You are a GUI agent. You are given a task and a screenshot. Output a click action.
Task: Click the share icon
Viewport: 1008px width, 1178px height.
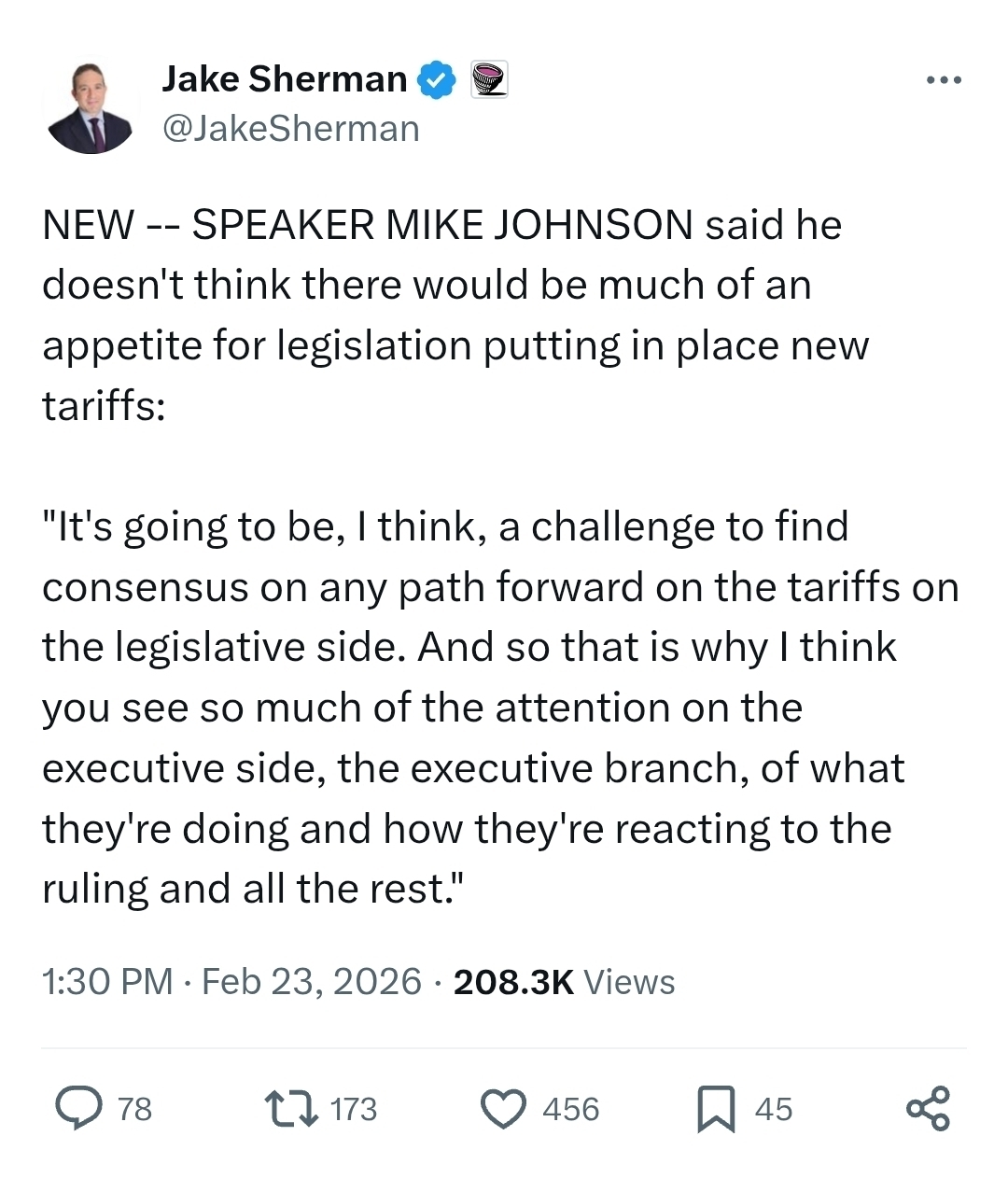(x=928, y=1108)
